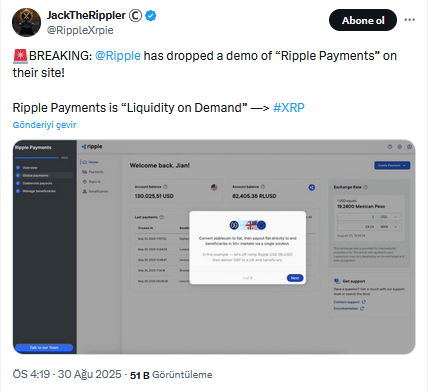Open the USD currency dropdown
Image resolution: width=429 pixels, height=392 pixels.
(x=389, y=217)
